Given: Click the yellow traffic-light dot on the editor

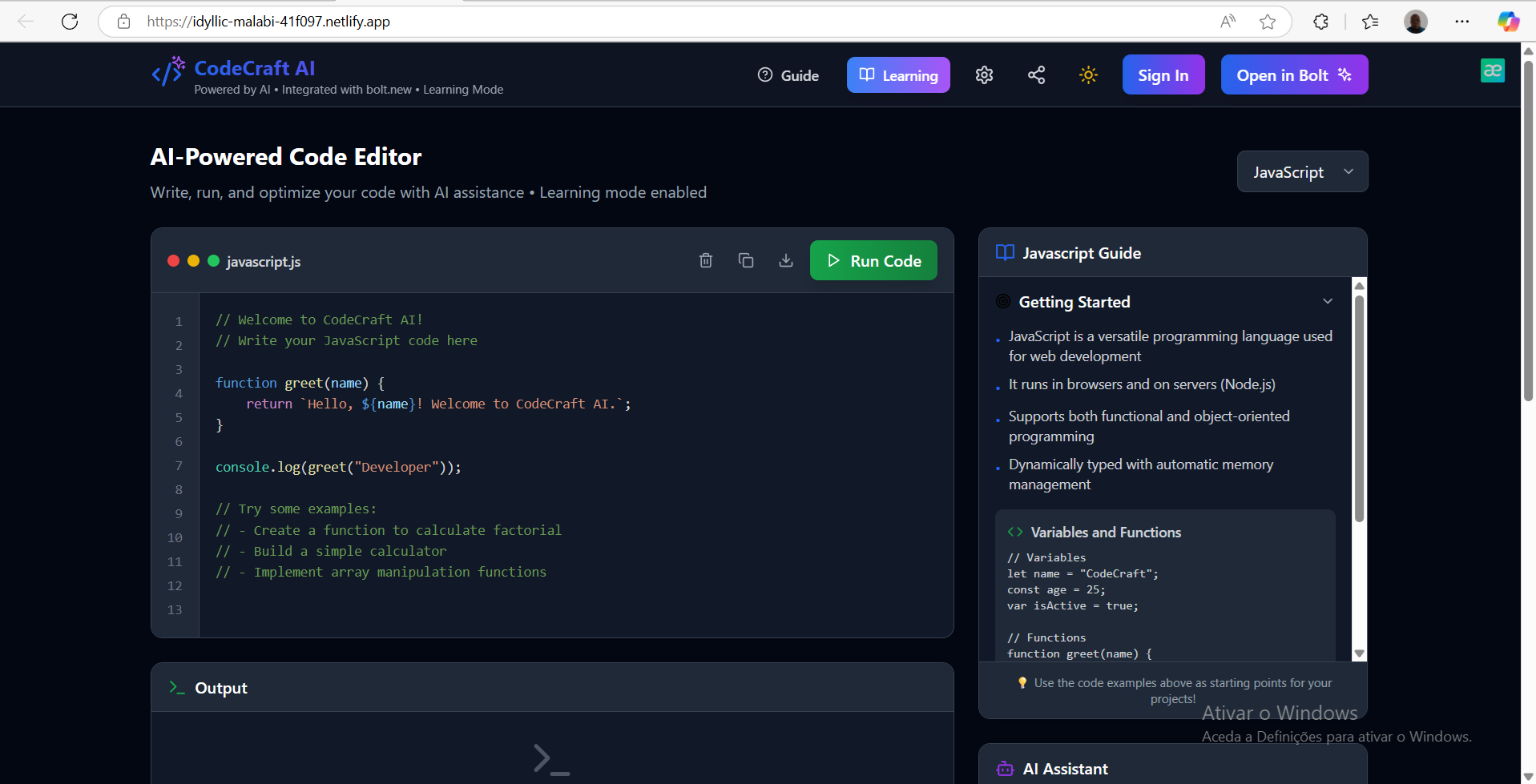Looking at the screenshot, I should (194, 260).
